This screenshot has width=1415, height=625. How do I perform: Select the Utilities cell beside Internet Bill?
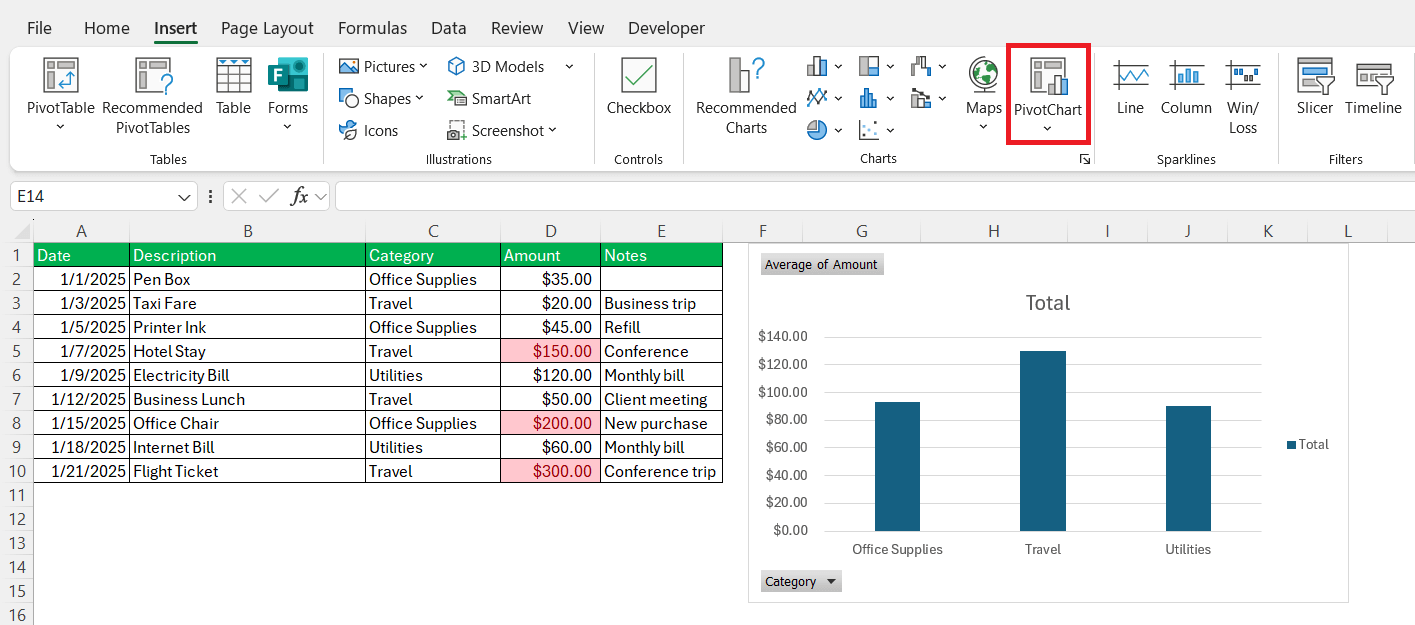(433, 447)
